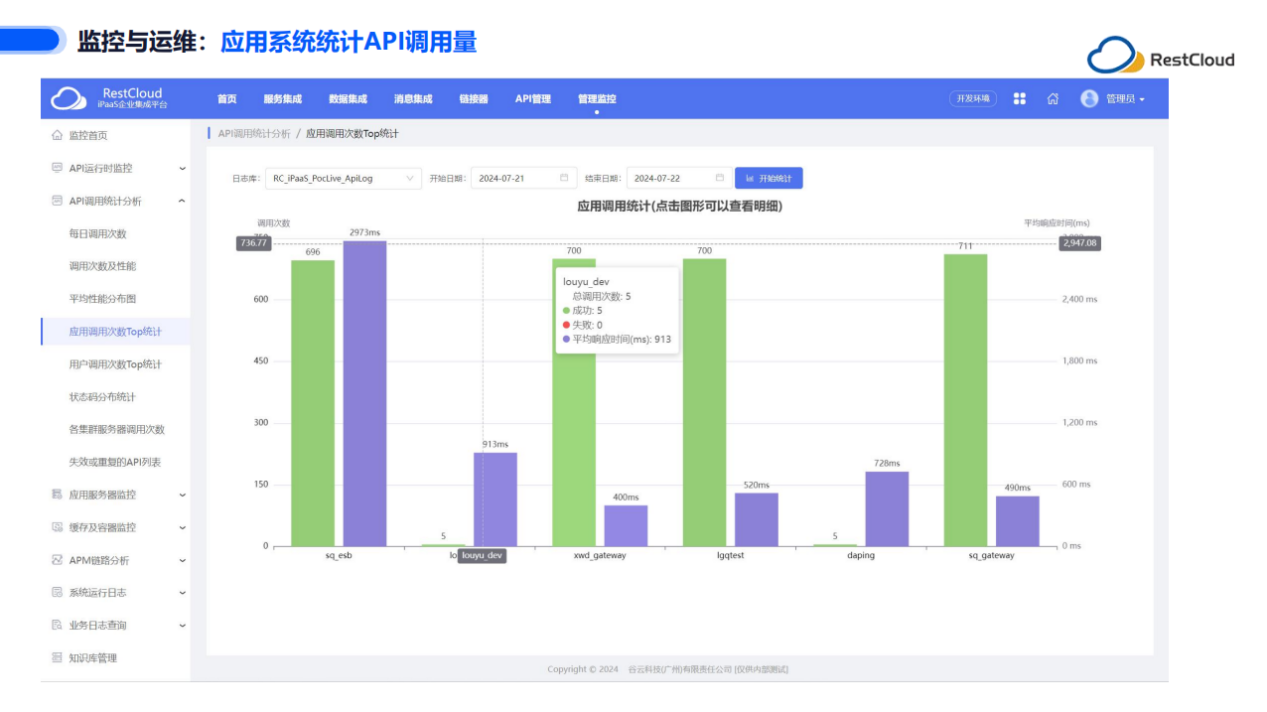
Task: Collapse the API调用统计分析 section chevron
Action: point(182,200)
